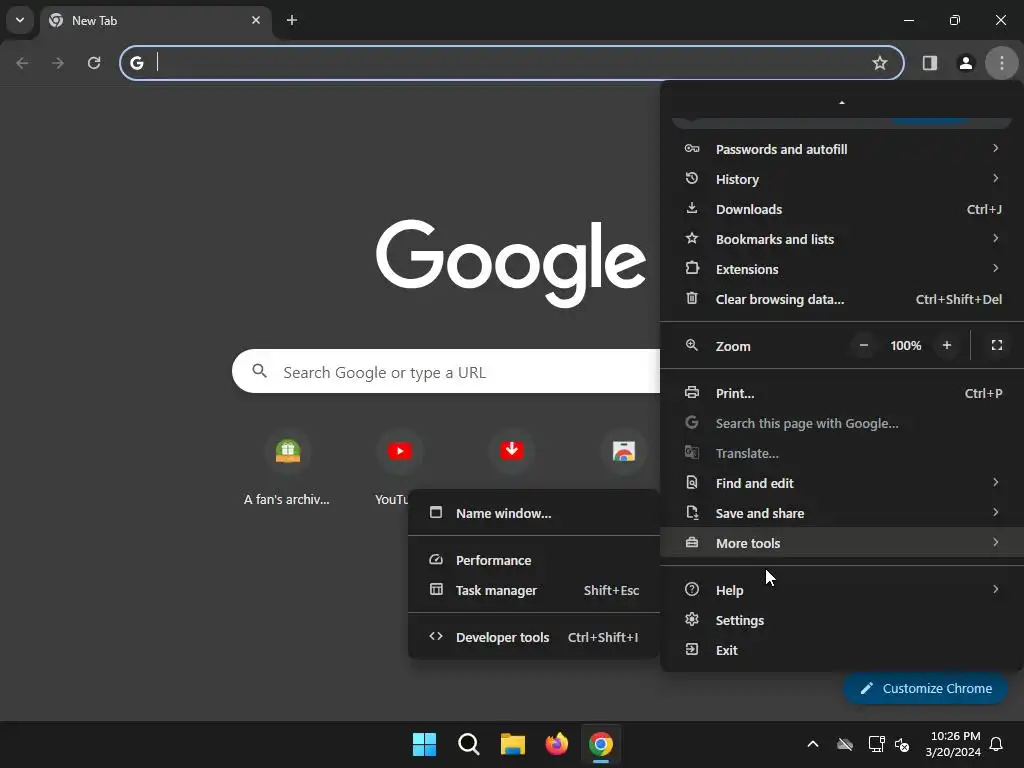Click the profile avatar icon
1024x768 pixels.
[x=965, y=63]
